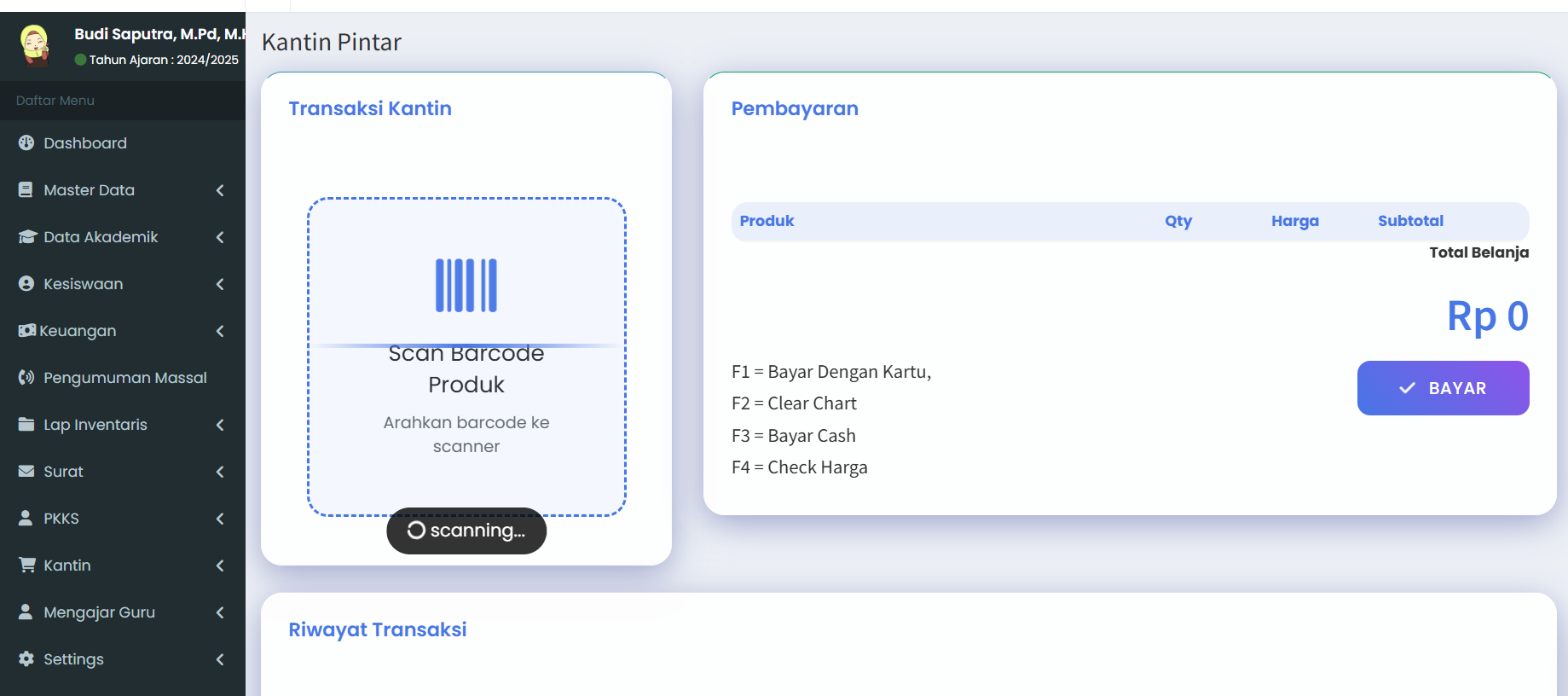Click the Master Data book icon
Screen dimensions: 1568x696
(x=26, y=190)
